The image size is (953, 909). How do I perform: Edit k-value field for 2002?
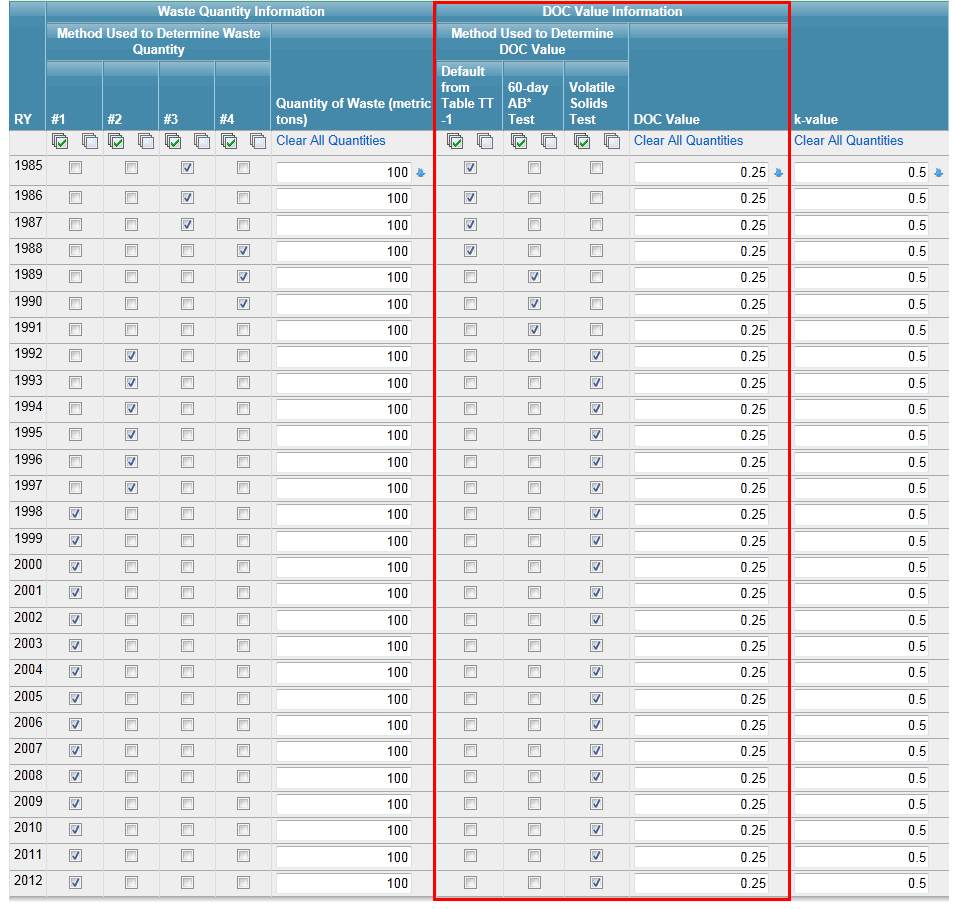[861, 620]
